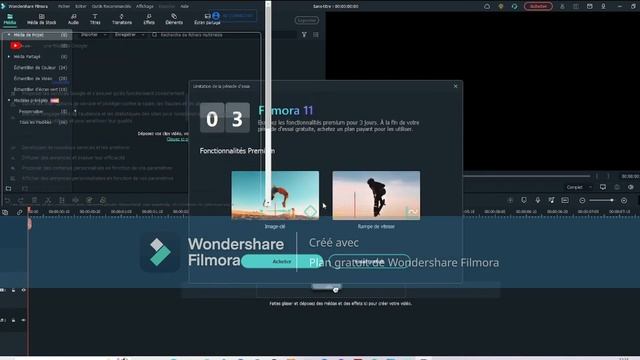
Task: Click the delete trash icon in timeline toolbar
Action: pyautogui.click(x=35, y=200)
